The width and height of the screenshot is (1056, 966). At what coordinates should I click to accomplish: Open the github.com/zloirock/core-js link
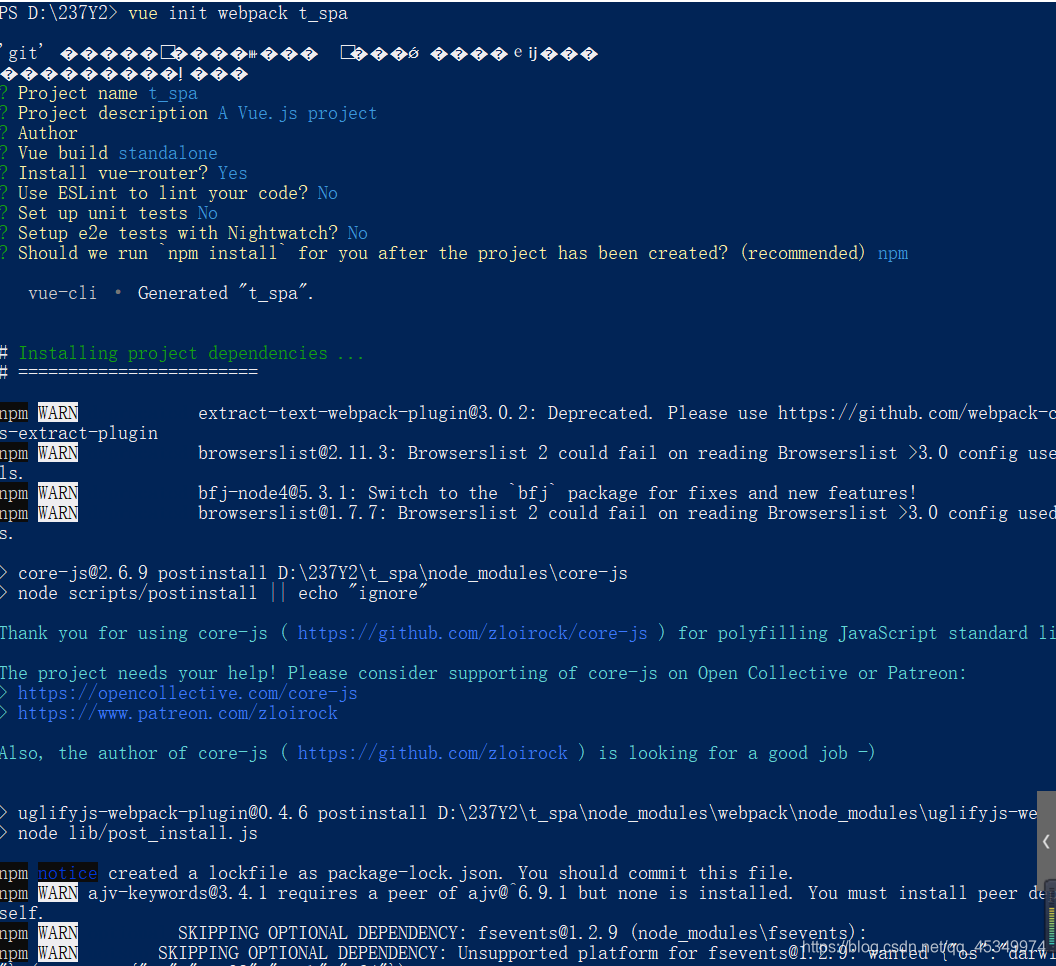472,633
